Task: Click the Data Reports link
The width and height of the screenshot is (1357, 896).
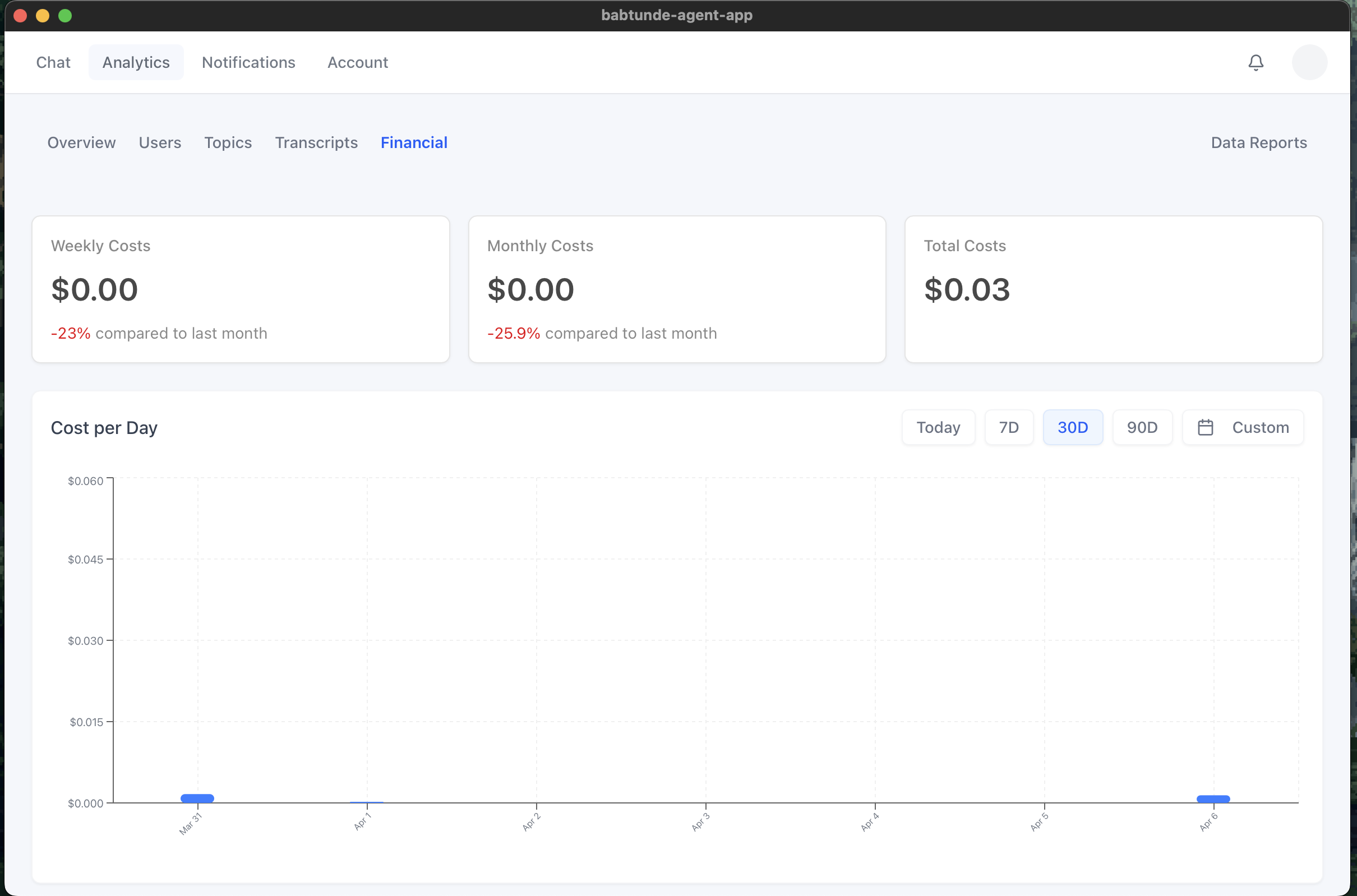Action: tap(1259, 142)
